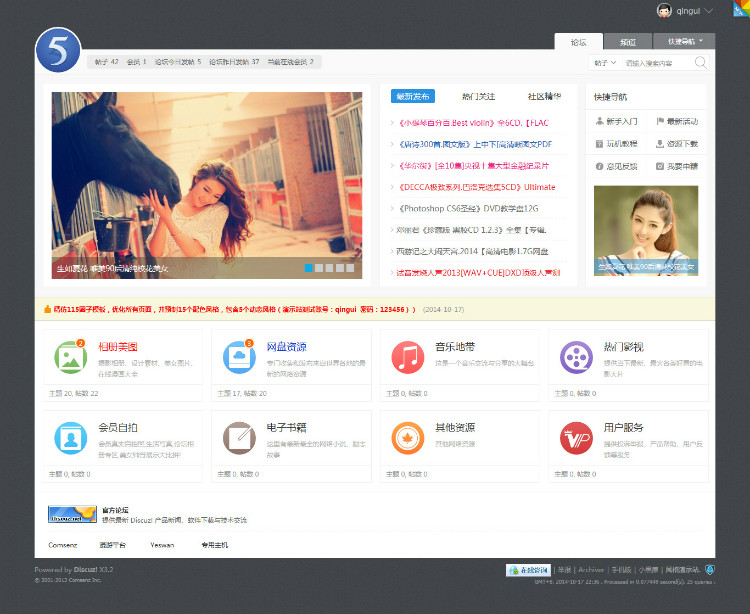Select the fourth slideshow indicator dot
The width and height of the screenshot is (750, 614).
click(340, 268)
